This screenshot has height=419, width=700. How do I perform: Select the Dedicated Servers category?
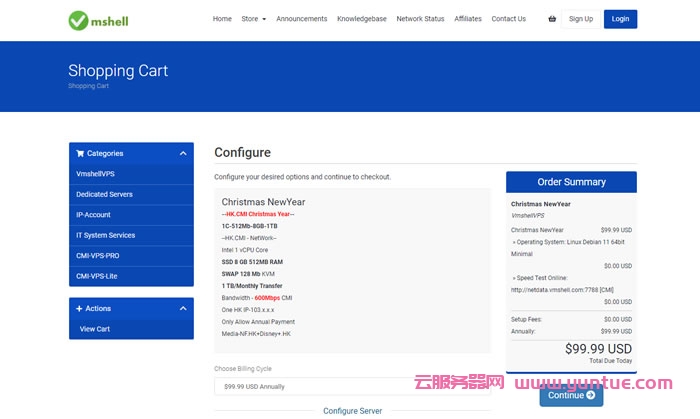pyautogui.click(x=104, y=194)
